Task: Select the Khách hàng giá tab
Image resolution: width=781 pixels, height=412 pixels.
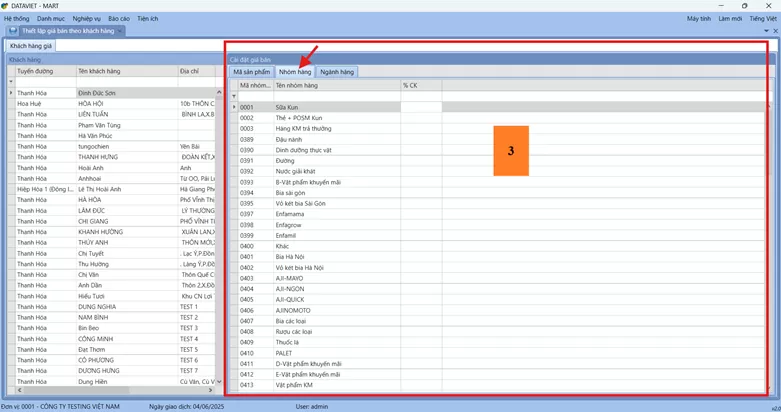Action: [31, 46]
